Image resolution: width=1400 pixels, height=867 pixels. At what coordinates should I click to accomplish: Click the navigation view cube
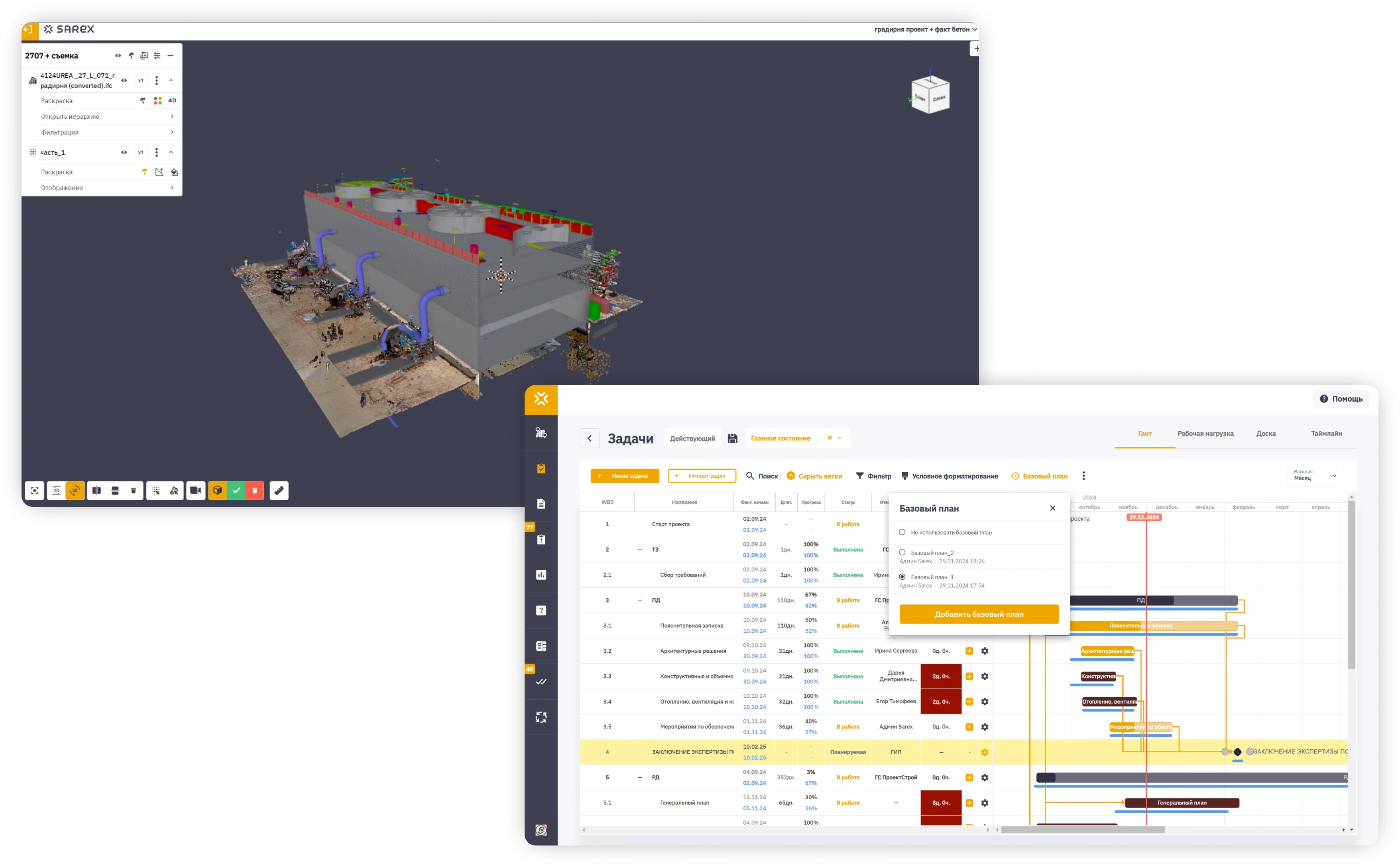coord(930,94)
